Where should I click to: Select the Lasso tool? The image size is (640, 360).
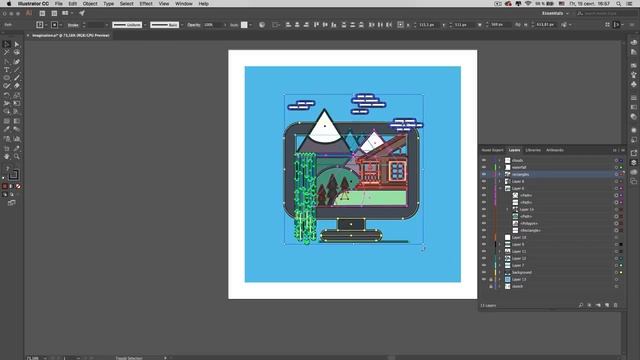[x=17, y=53]
